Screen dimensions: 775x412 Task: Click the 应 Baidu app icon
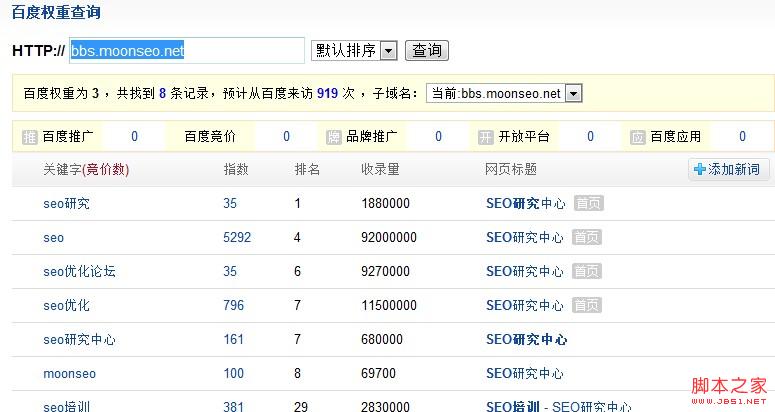pos(638,137)
